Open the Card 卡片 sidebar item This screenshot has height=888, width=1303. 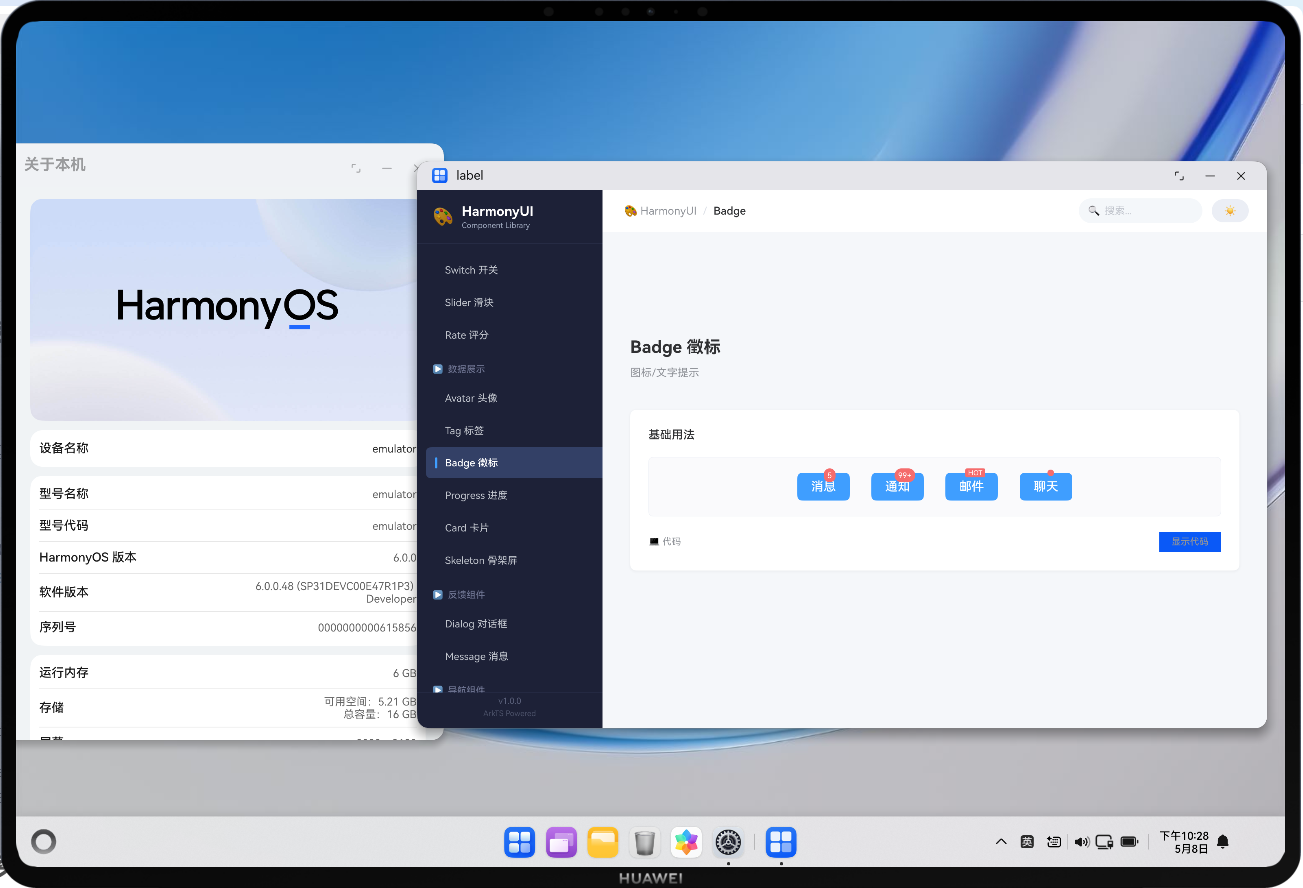514,528
